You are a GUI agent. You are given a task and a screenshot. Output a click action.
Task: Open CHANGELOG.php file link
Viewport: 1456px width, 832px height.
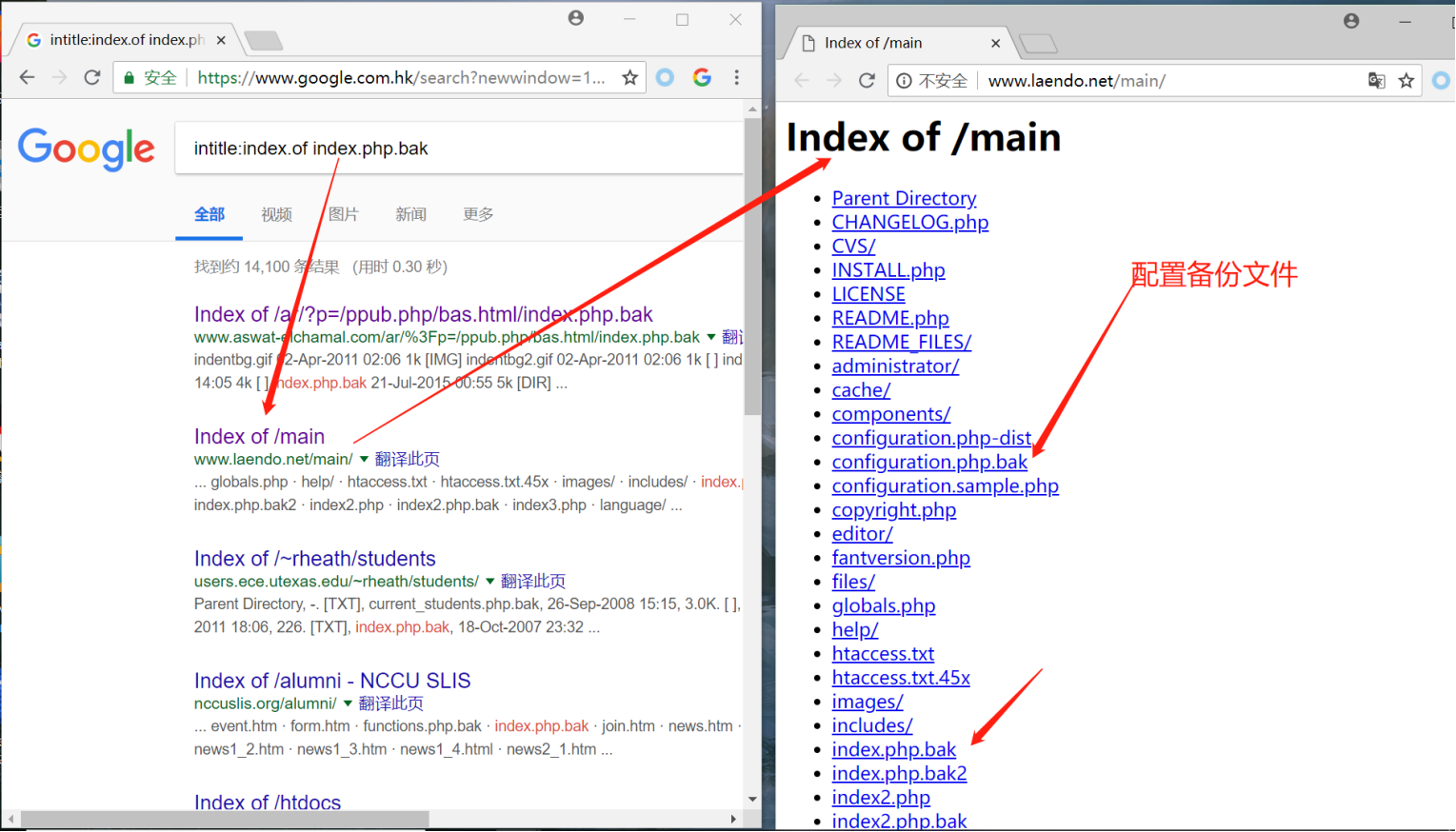click(x=910, y=222)
